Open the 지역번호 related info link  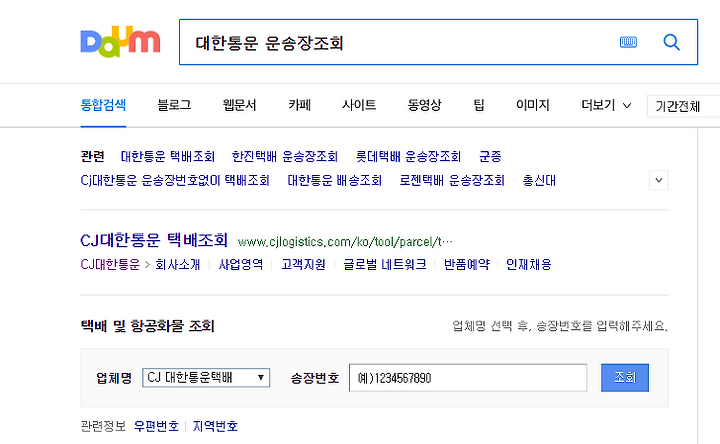[215, 427]
